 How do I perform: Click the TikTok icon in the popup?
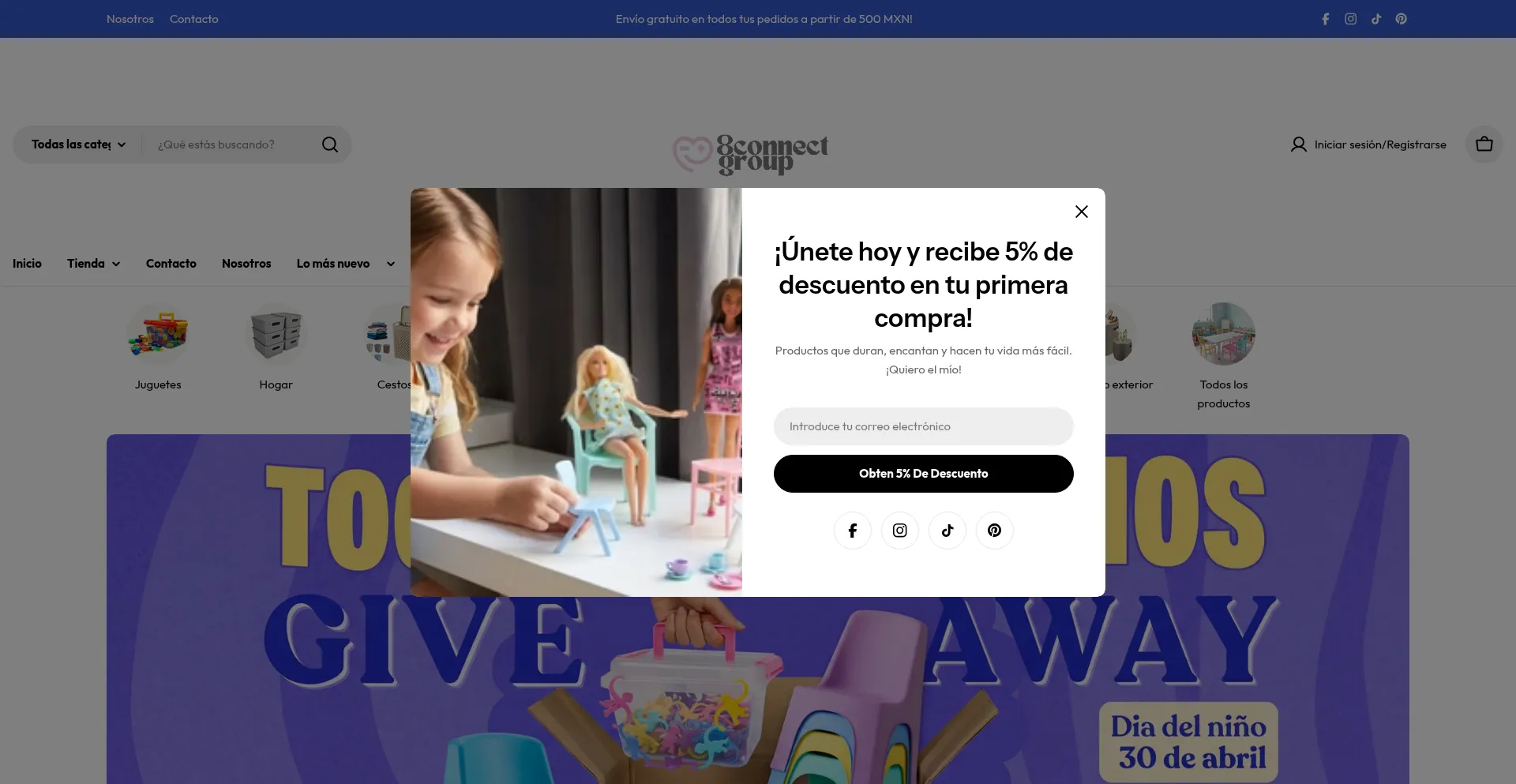(947, 531)
